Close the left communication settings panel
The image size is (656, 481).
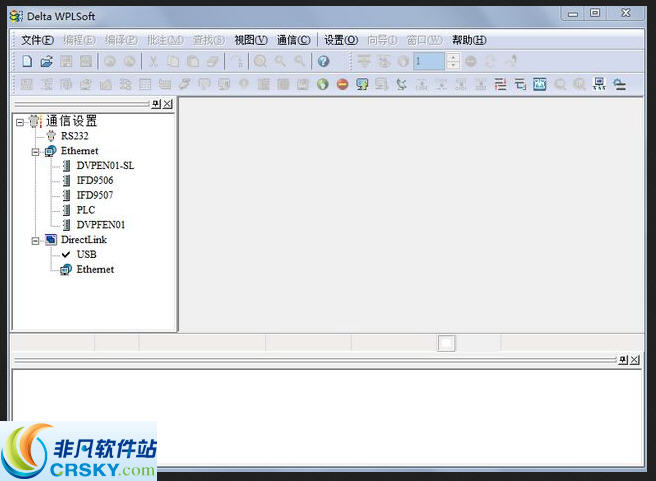[167, 104]
